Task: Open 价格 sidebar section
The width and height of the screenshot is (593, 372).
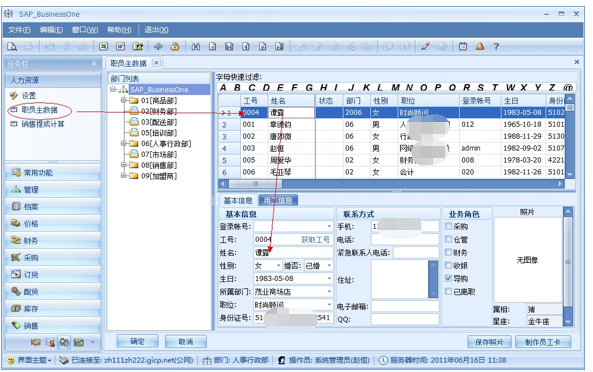Action: 53,224
